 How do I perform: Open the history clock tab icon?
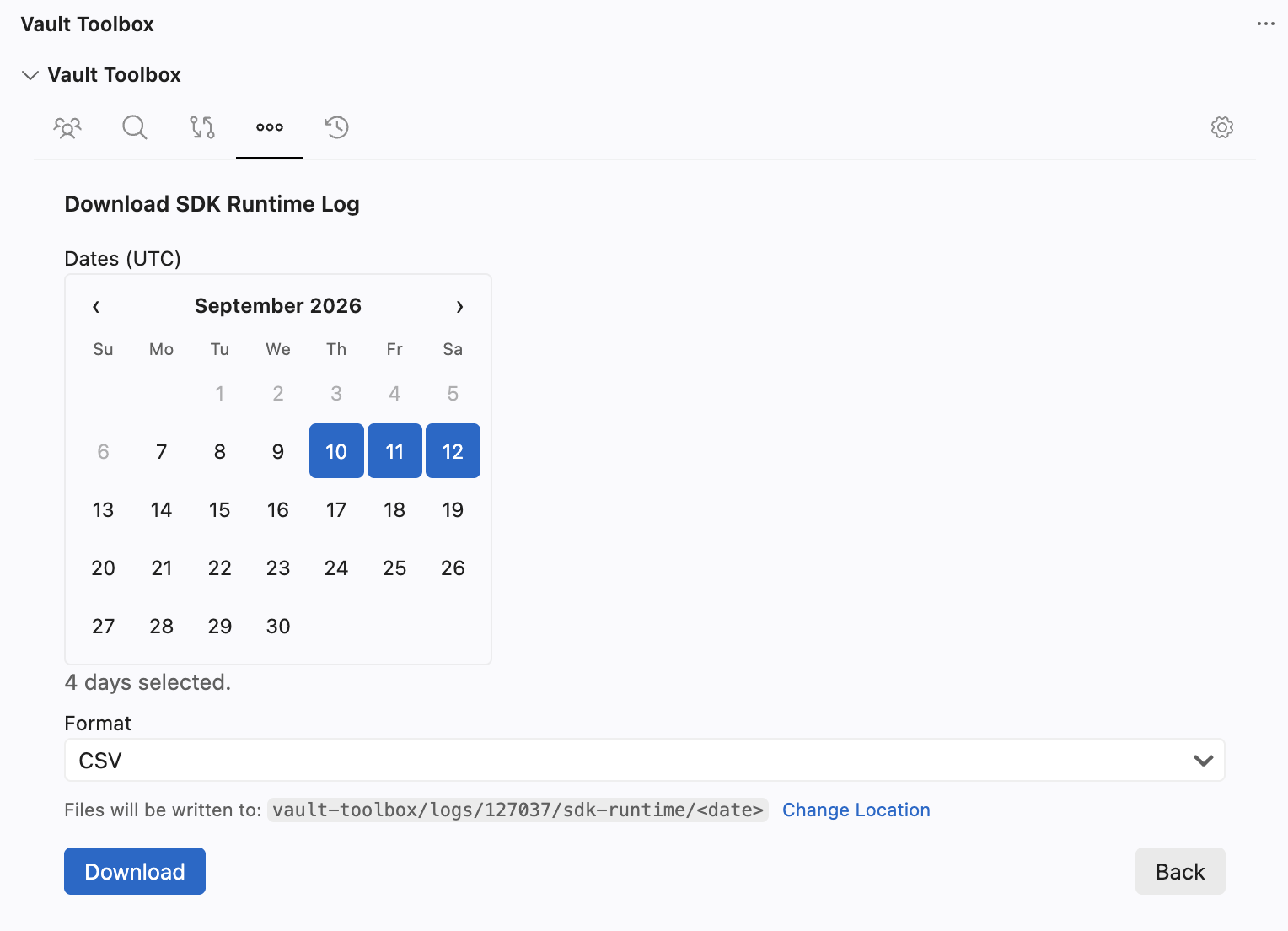coord(337,127)
